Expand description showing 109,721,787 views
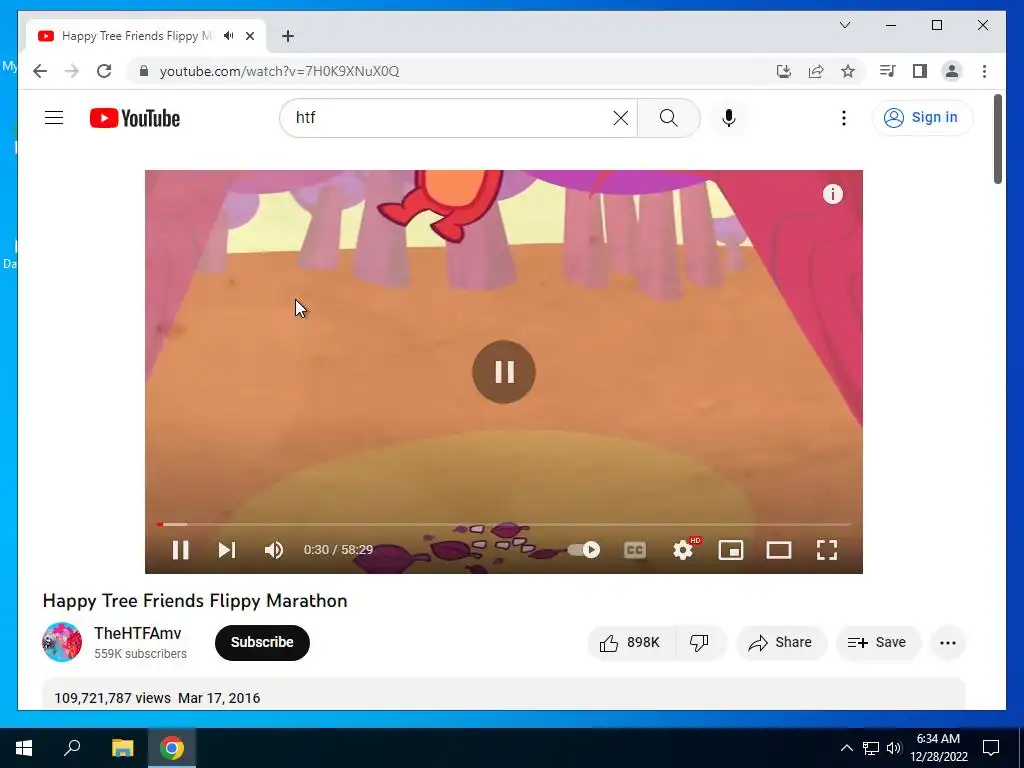 [504, 694]
